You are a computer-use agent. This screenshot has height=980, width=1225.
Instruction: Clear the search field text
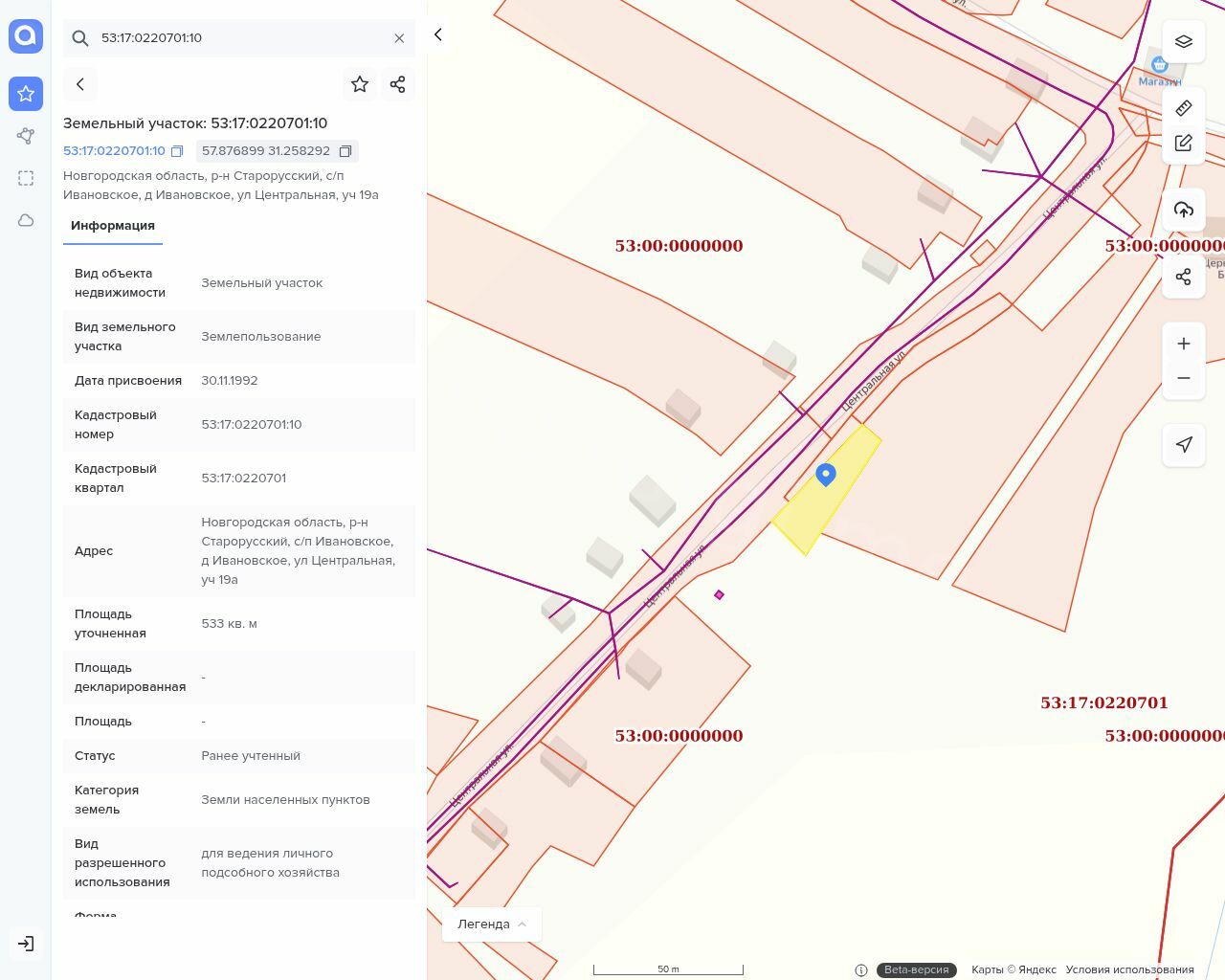coord(399,38)
